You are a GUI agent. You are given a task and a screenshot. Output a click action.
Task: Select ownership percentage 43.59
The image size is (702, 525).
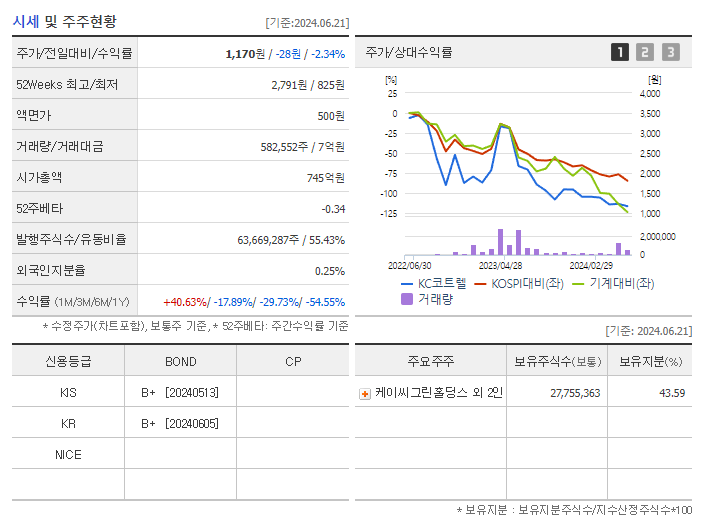(672, 393)
